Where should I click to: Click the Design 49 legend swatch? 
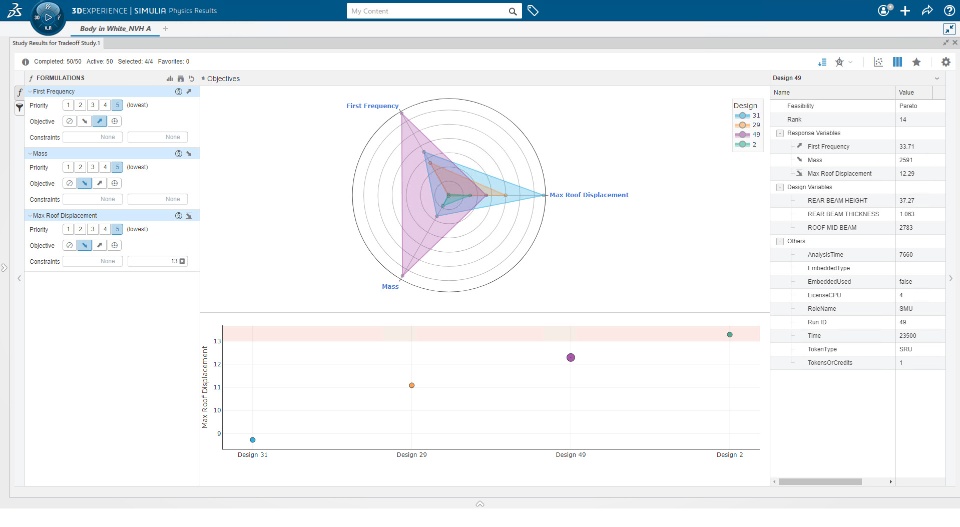742,135
